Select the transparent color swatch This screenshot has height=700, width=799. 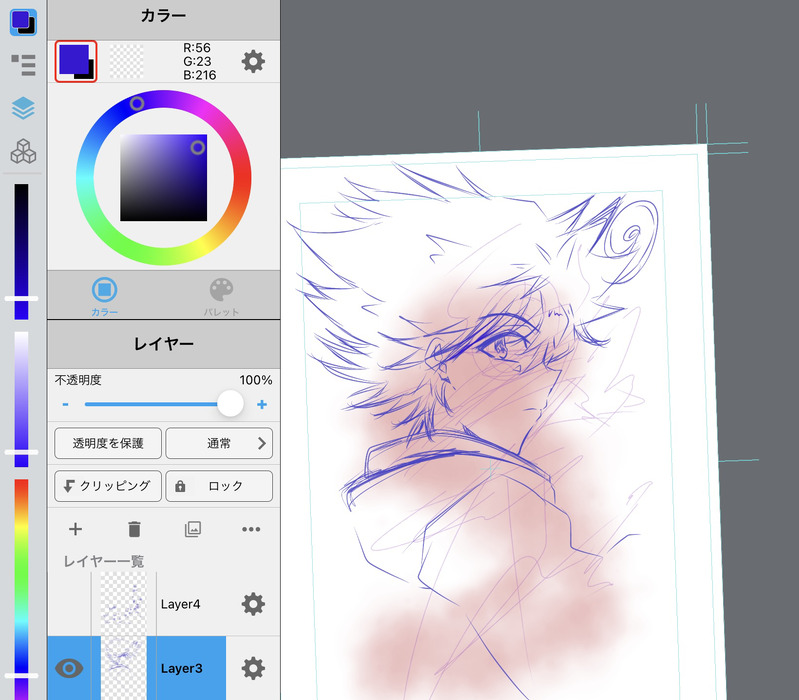pos(126,62)
